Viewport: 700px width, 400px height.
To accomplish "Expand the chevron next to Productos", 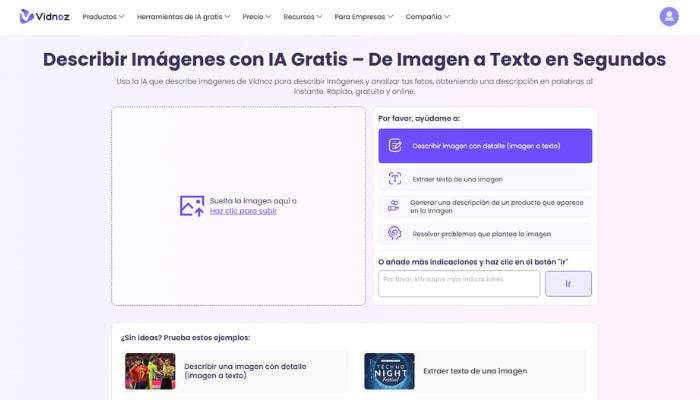I will point(121,17).
